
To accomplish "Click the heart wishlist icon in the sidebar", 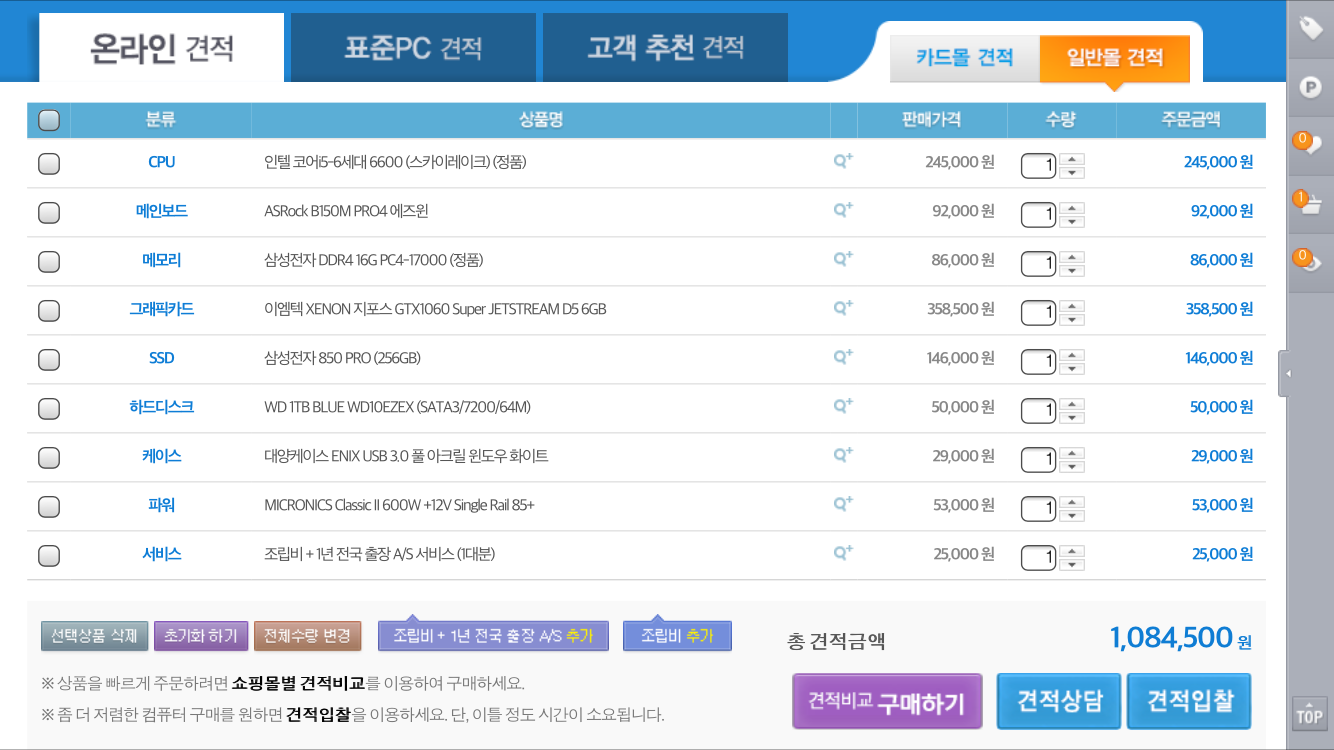I will point(1310,145).
